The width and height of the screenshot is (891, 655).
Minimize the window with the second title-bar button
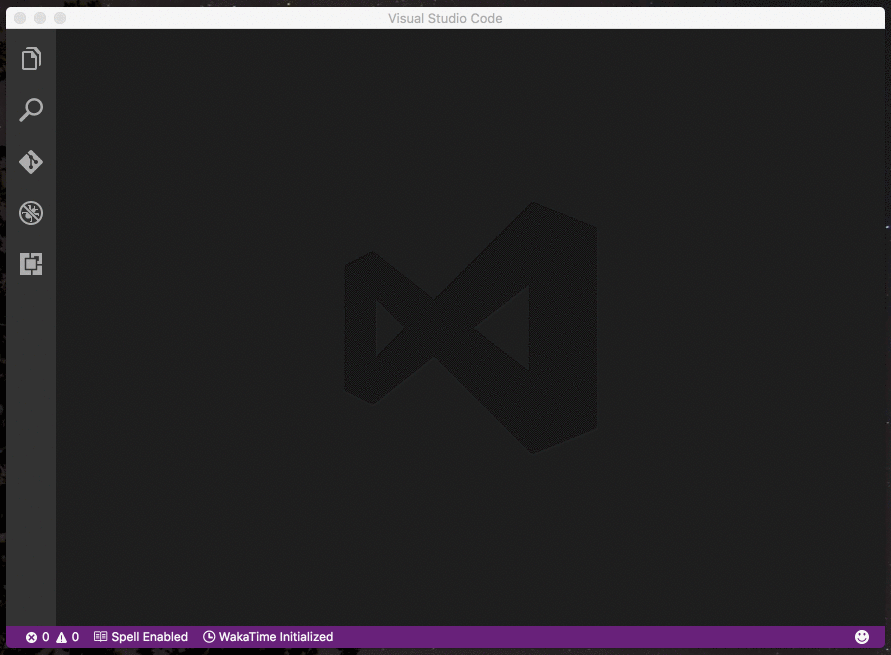[x=40, y=18]
